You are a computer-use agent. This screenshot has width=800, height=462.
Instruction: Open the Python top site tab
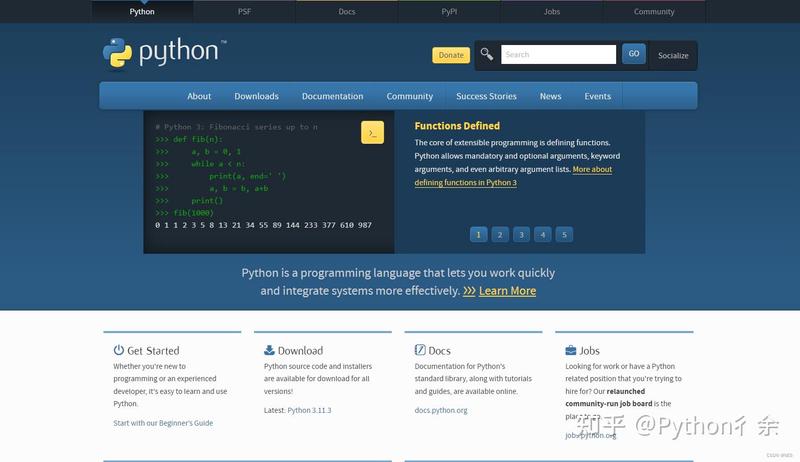pos(142,11)
